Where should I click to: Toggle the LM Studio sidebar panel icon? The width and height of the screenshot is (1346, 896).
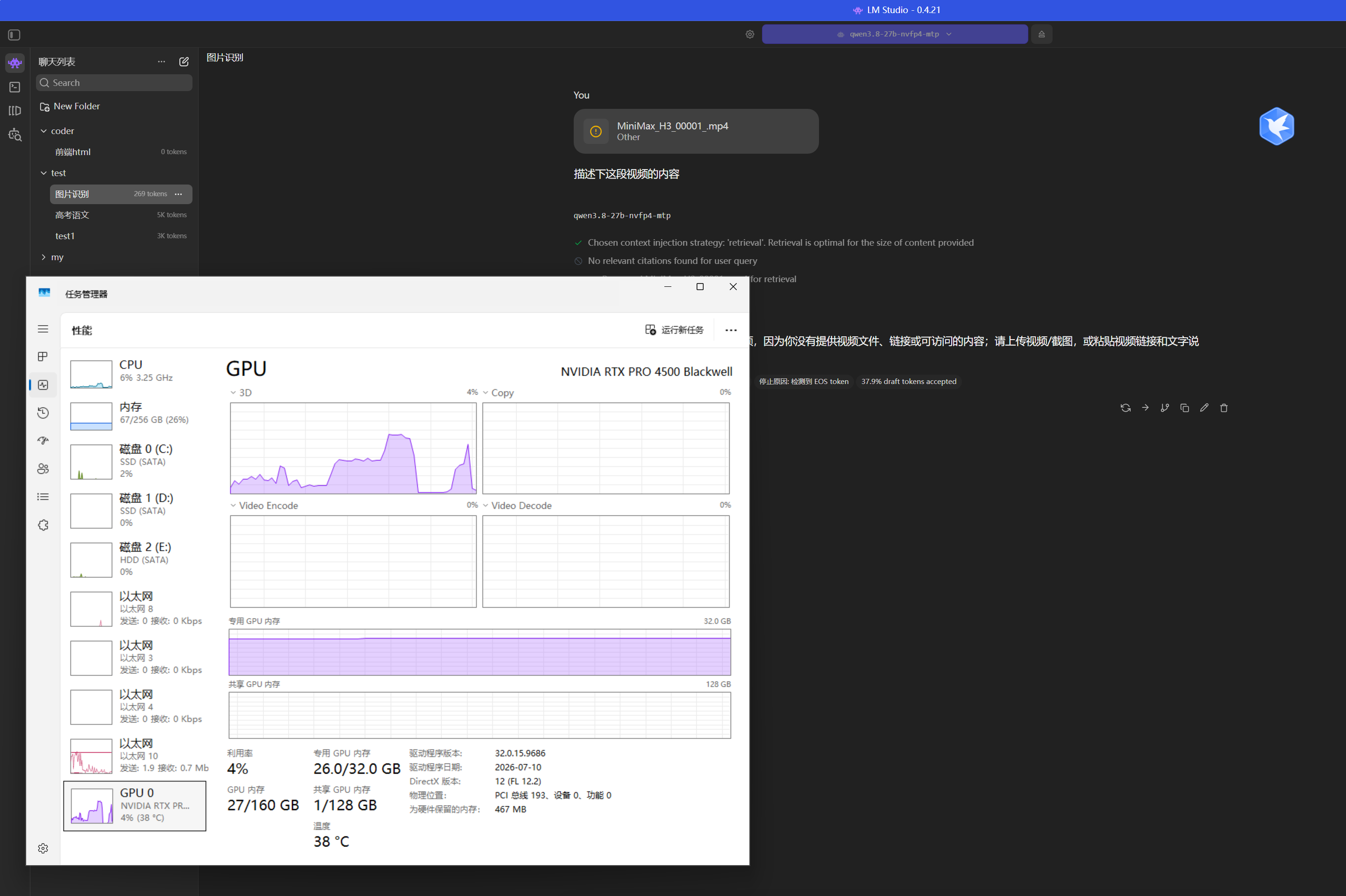click(x=14, y=35)
